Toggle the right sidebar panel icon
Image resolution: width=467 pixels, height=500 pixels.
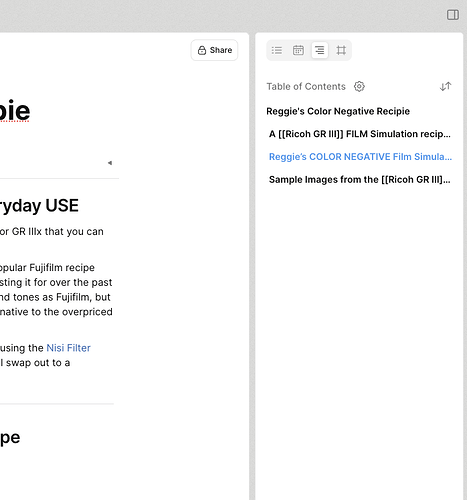pos(453,15)
